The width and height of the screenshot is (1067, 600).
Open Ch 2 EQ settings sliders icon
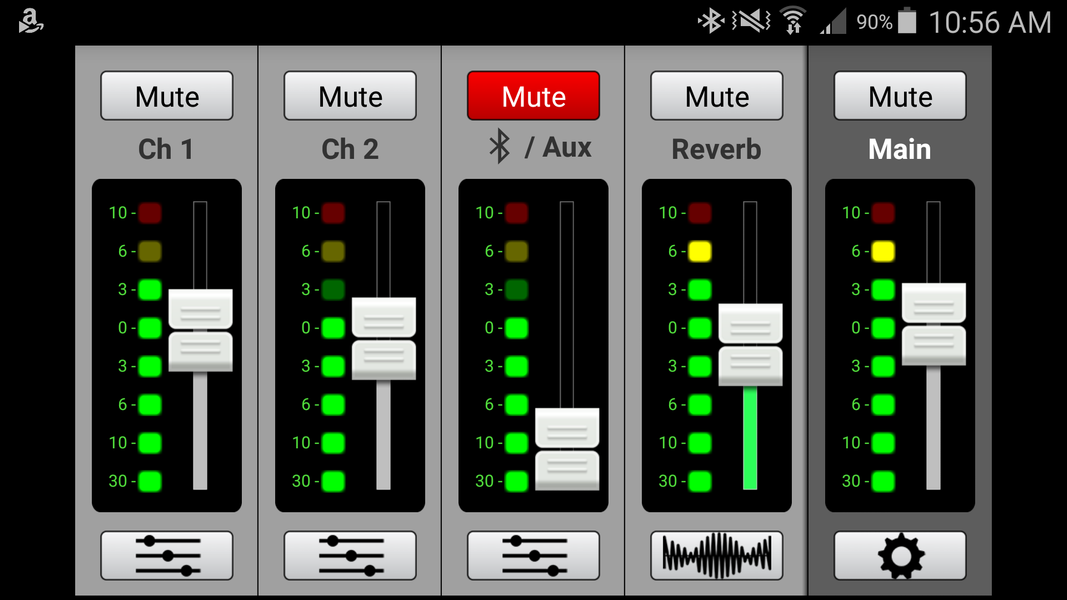[x=350, y=555]
